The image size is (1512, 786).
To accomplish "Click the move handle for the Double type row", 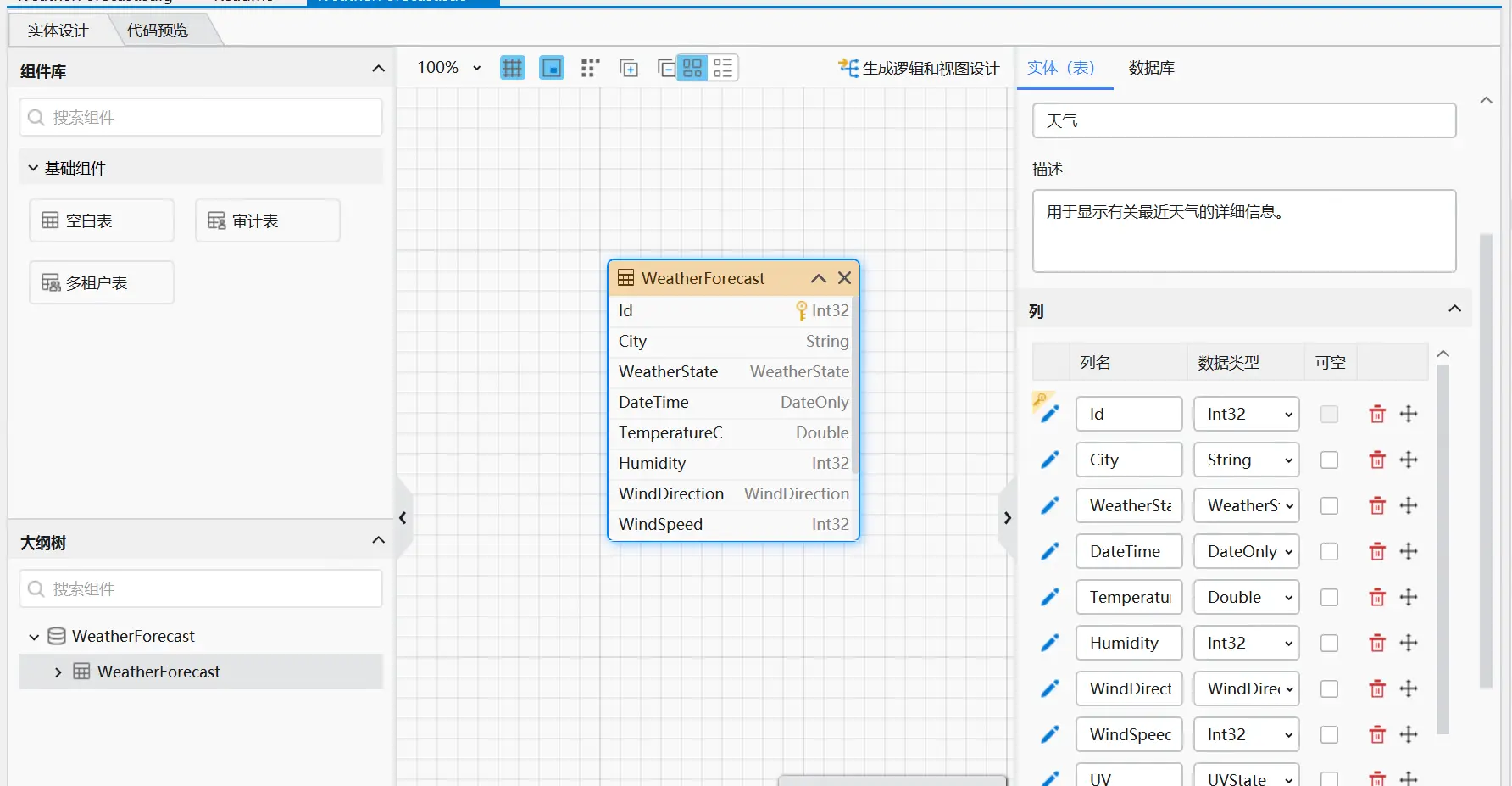I will tap(1409, 597).
